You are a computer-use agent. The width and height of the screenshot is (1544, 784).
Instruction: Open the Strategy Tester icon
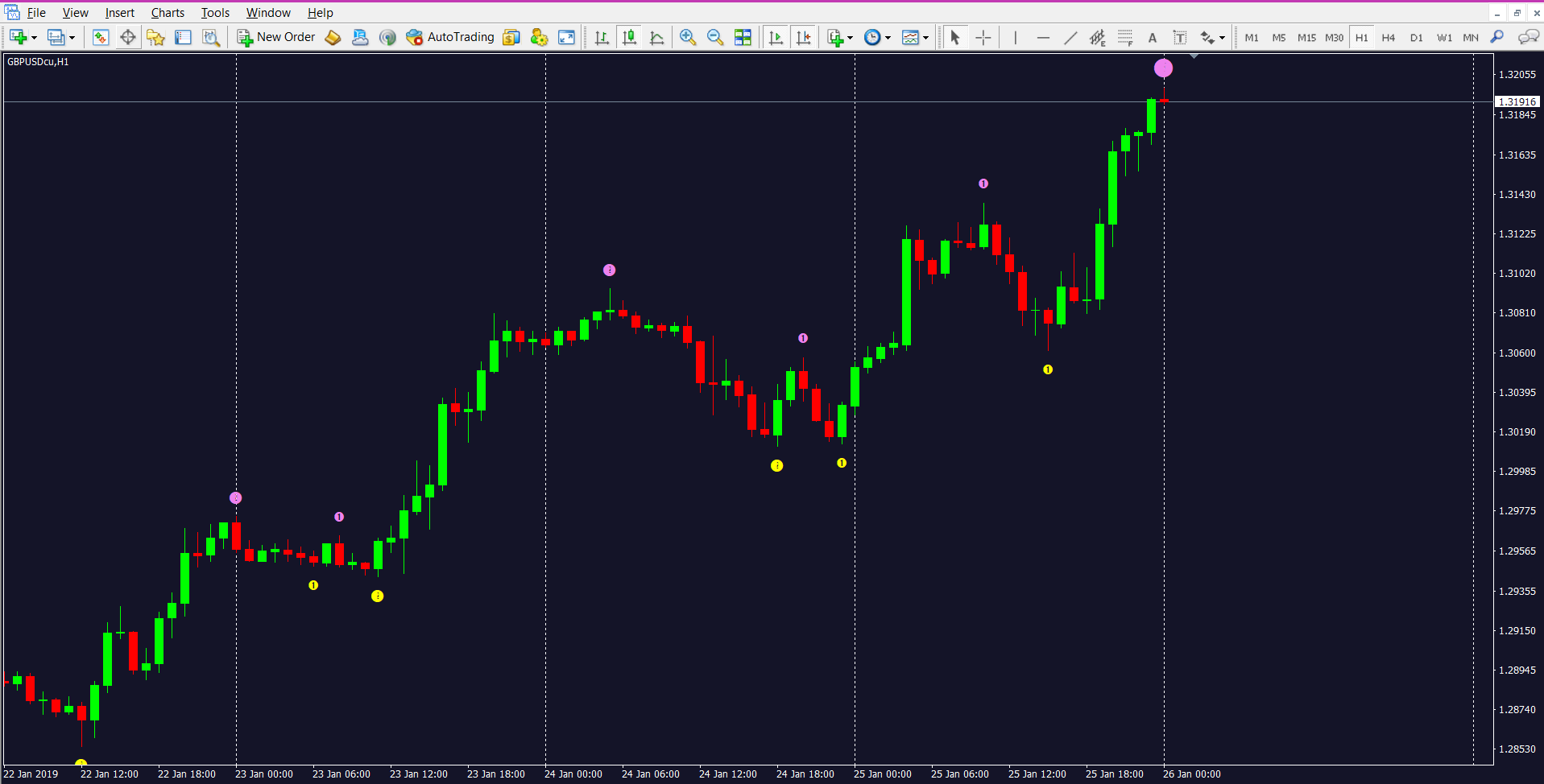(211, 37)
